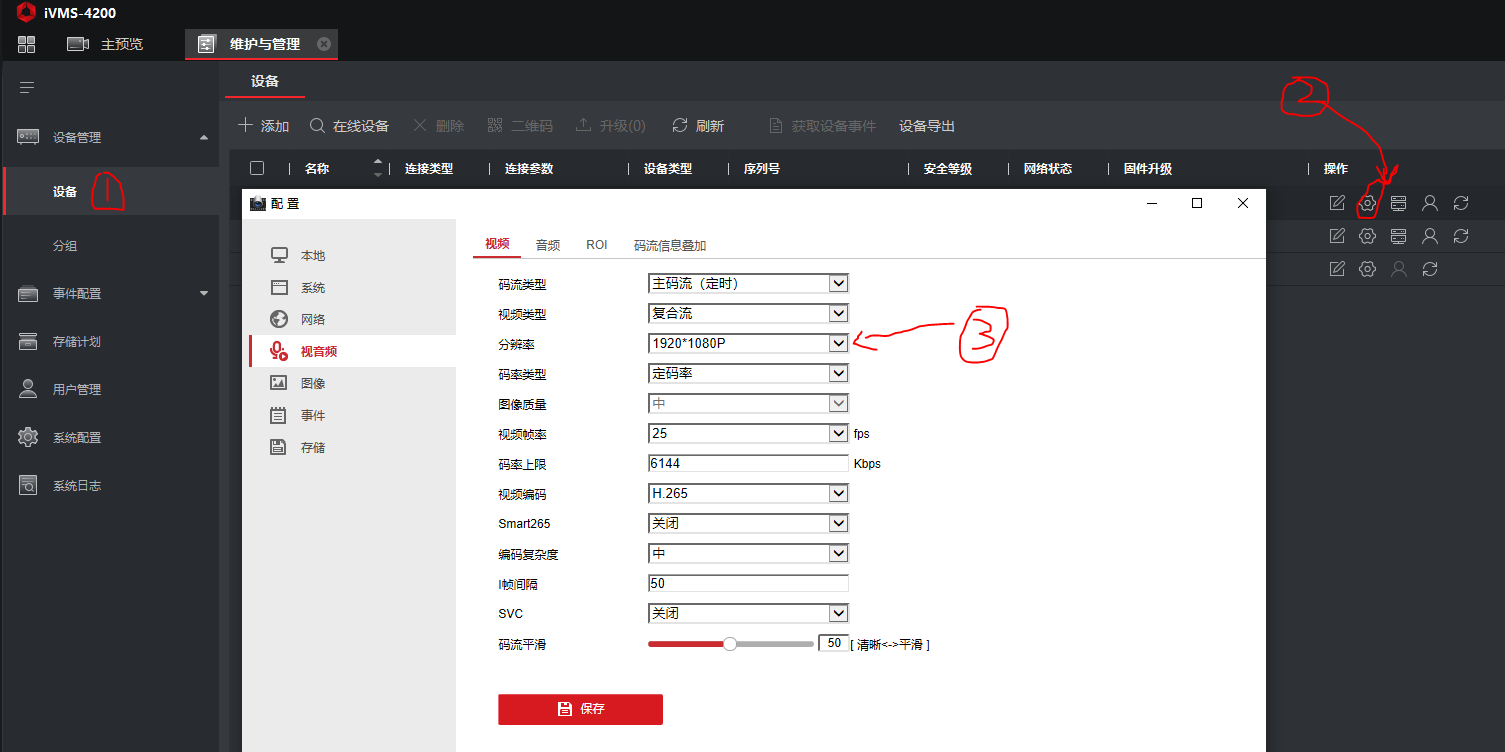This screenshot has height=752, width=1505.
Task: Open the 码流类型 dropdown
Action: 748,283
